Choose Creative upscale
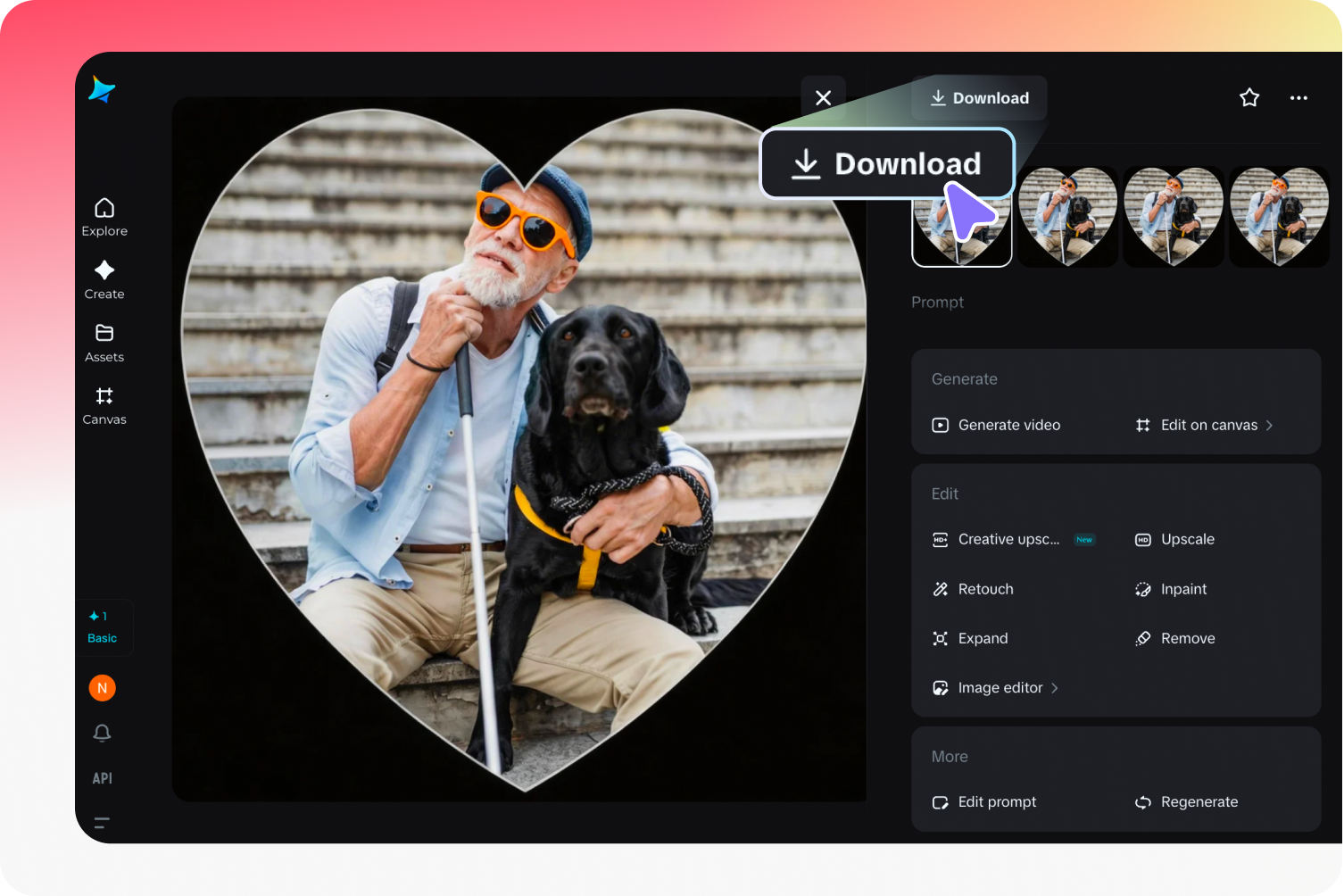 point(996,539)
